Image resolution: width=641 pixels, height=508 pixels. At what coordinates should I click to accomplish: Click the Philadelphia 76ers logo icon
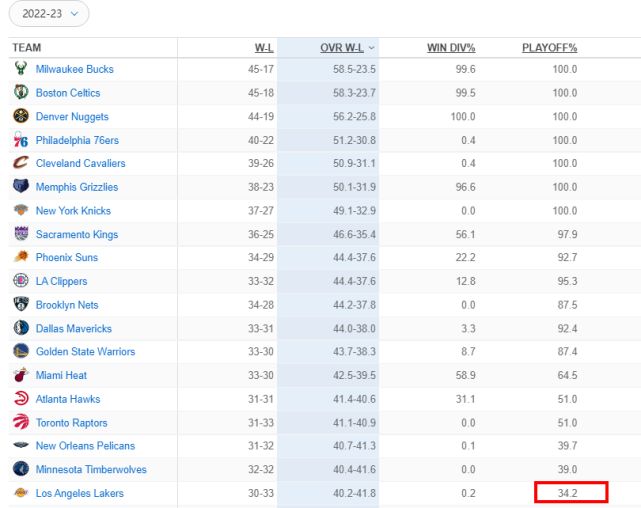(x=21, y=139)
